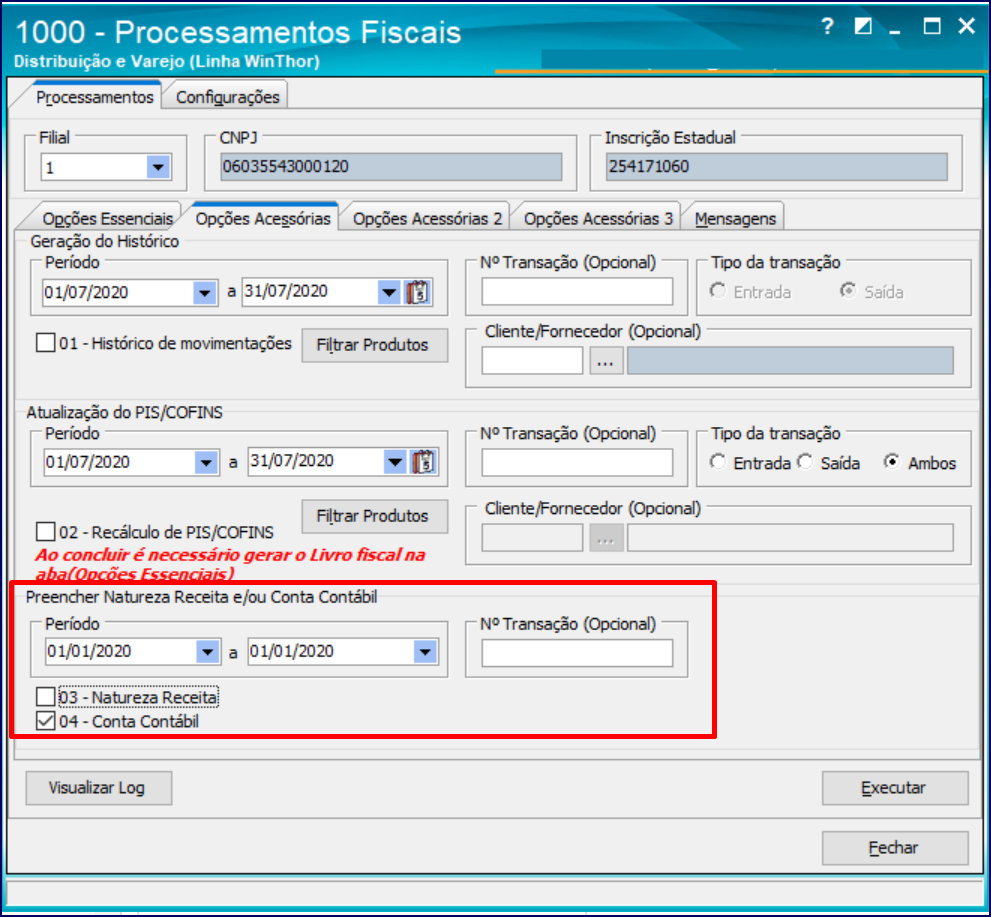This screenshot has width=991, height=917.
Task: Select Ambos radio button
Action: (x=891, y=462)
